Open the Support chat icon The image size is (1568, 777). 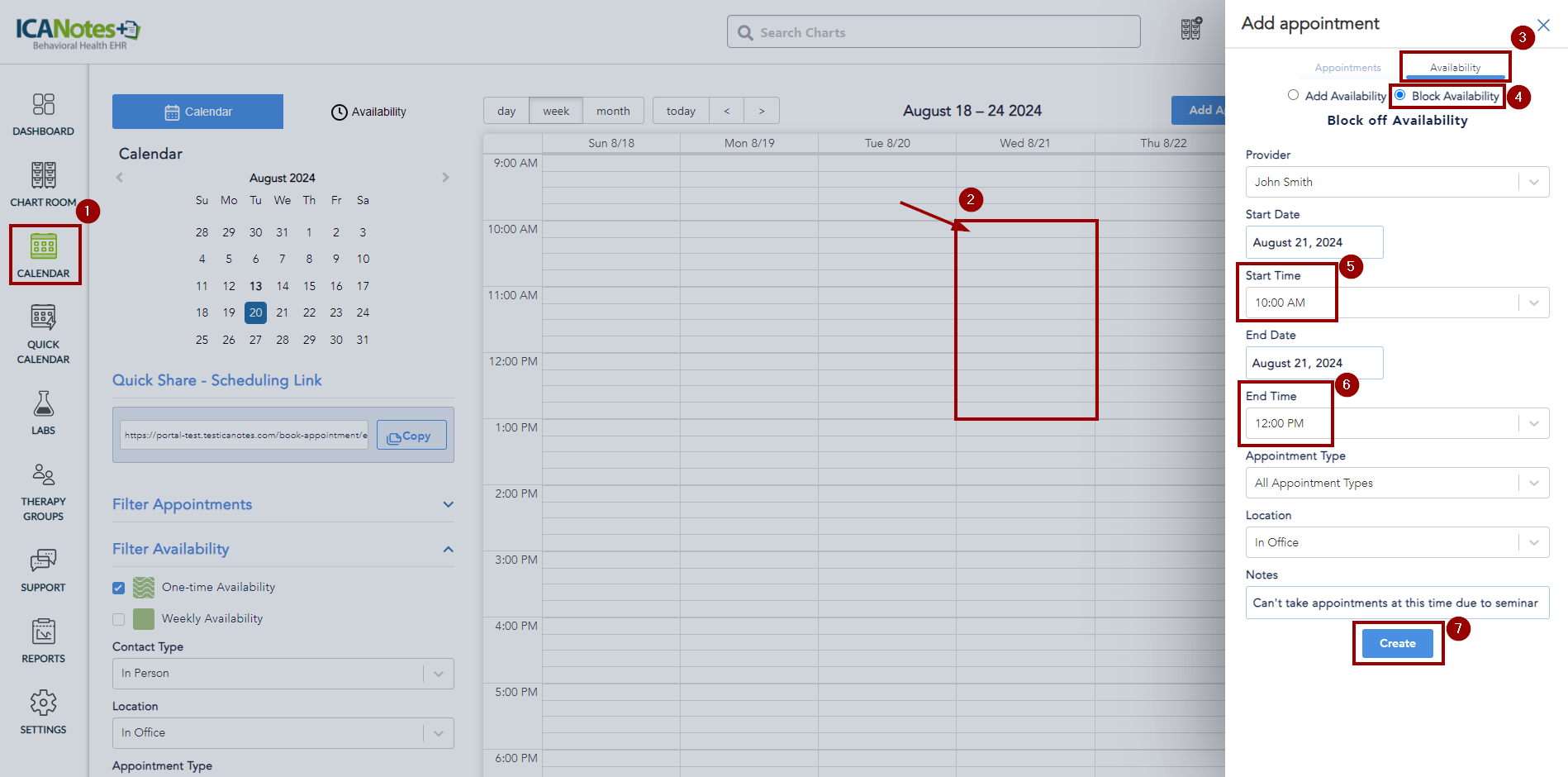coord(43,570)
